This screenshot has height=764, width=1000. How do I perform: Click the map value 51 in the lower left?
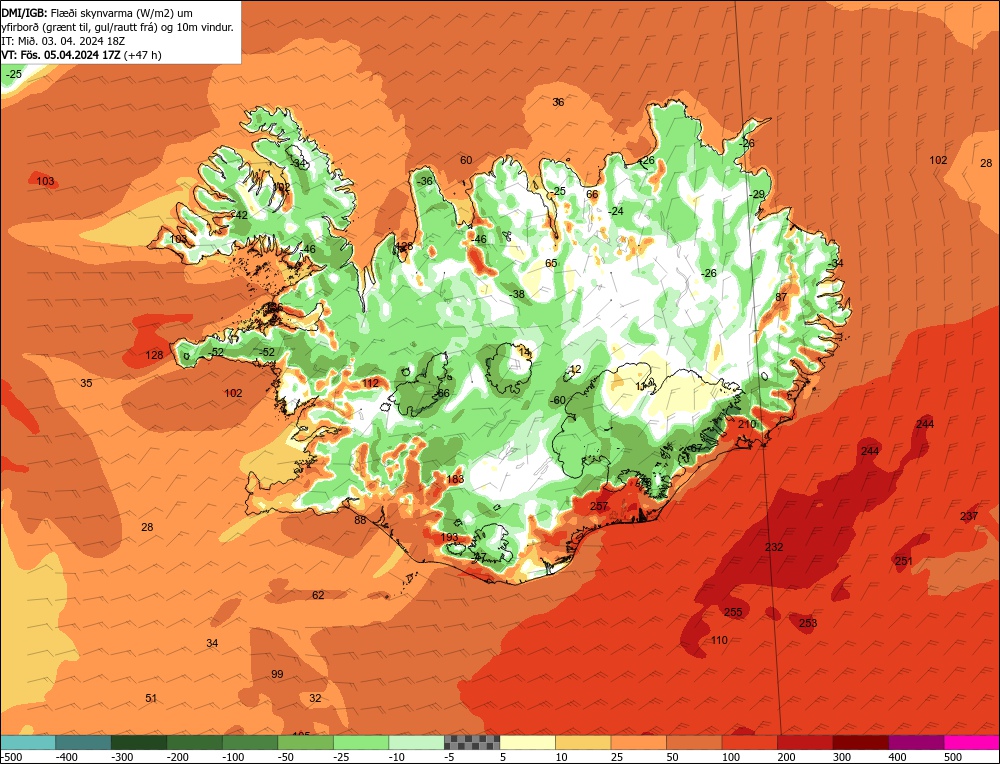(151, 698)
